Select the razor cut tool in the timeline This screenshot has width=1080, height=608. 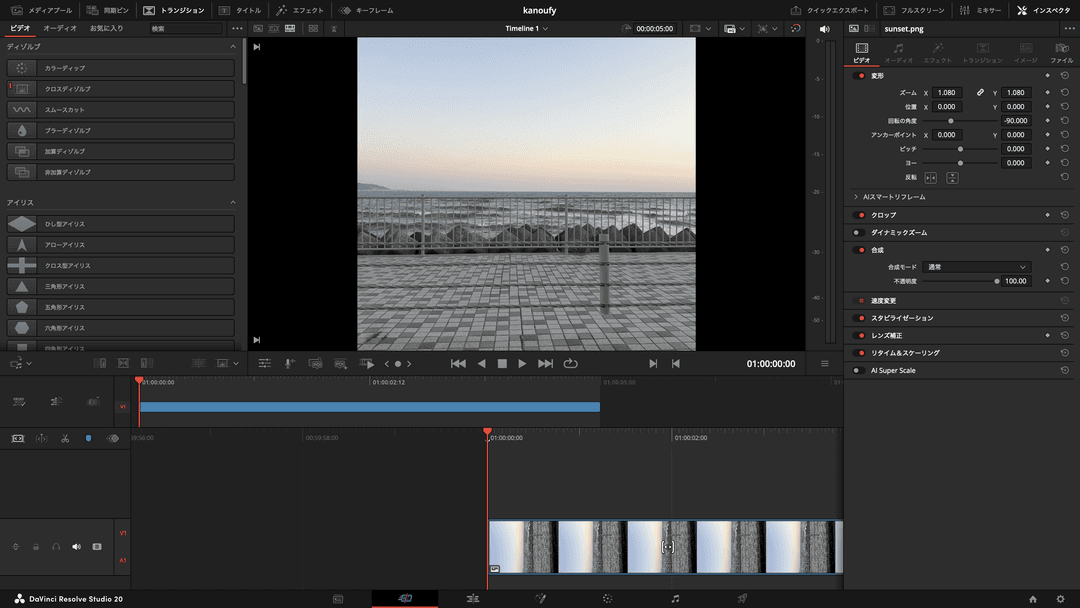pyautogui.click(x=64, y=437)
